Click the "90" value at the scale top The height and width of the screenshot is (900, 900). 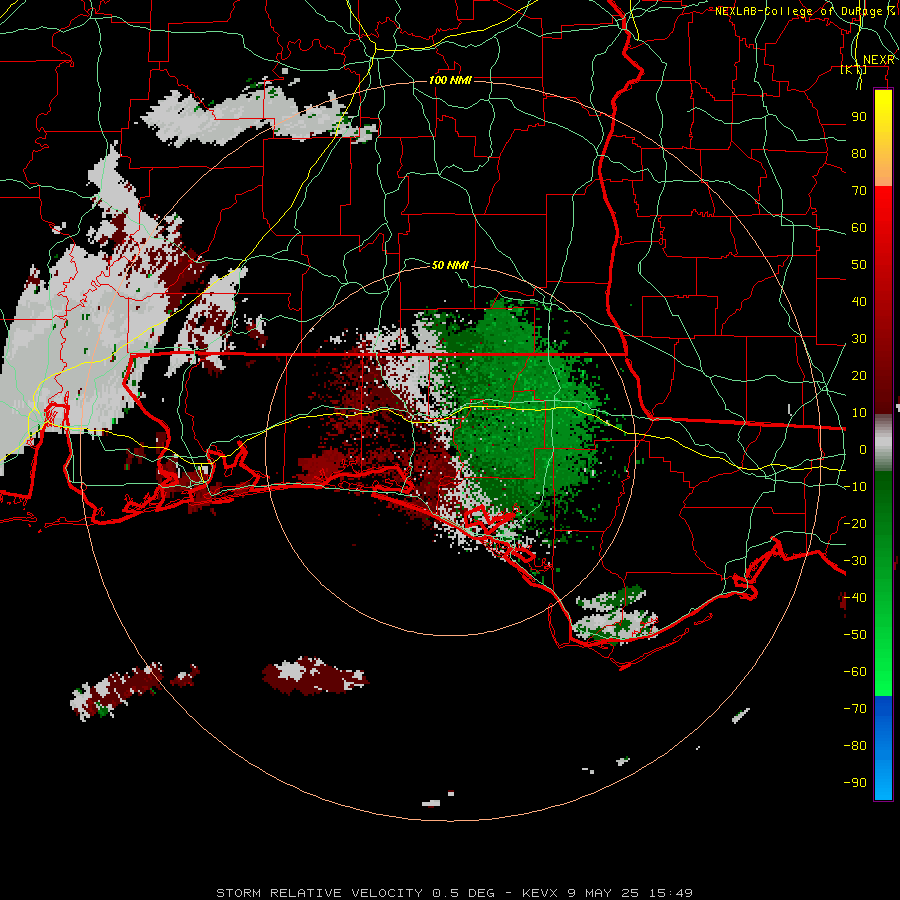tap(859, 117)
